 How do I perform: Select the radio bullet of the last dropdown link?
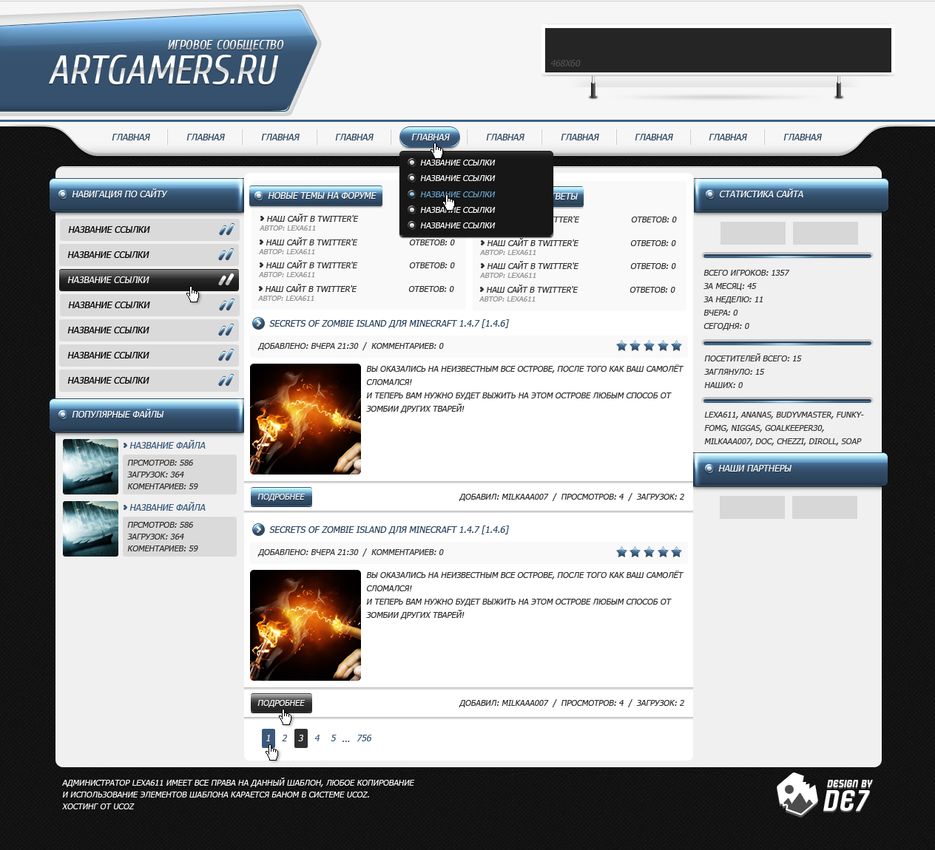(412, 225)
